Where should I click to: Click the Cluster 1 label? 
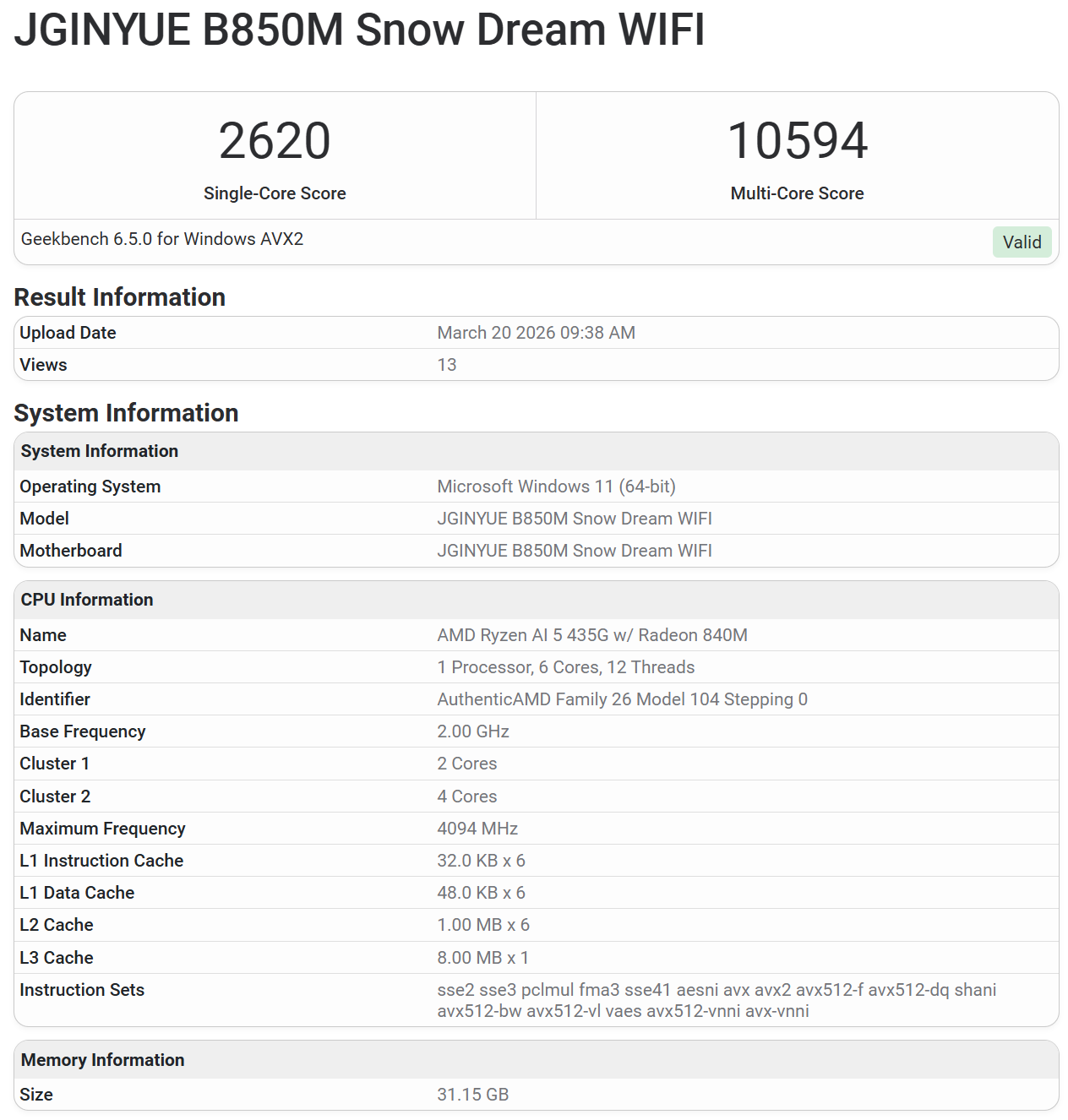(54, 764)
